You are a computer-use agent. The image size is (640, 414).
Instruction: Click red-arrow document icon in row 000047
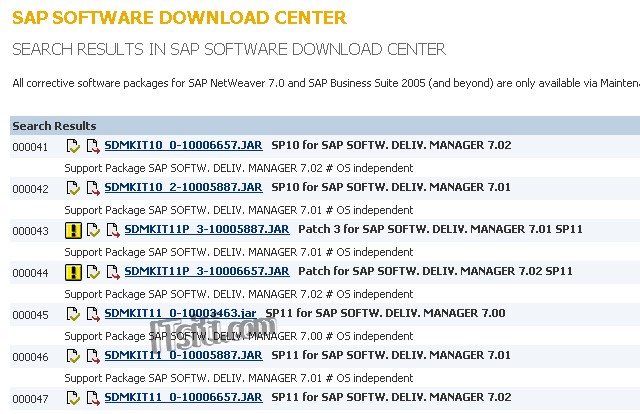92,398
